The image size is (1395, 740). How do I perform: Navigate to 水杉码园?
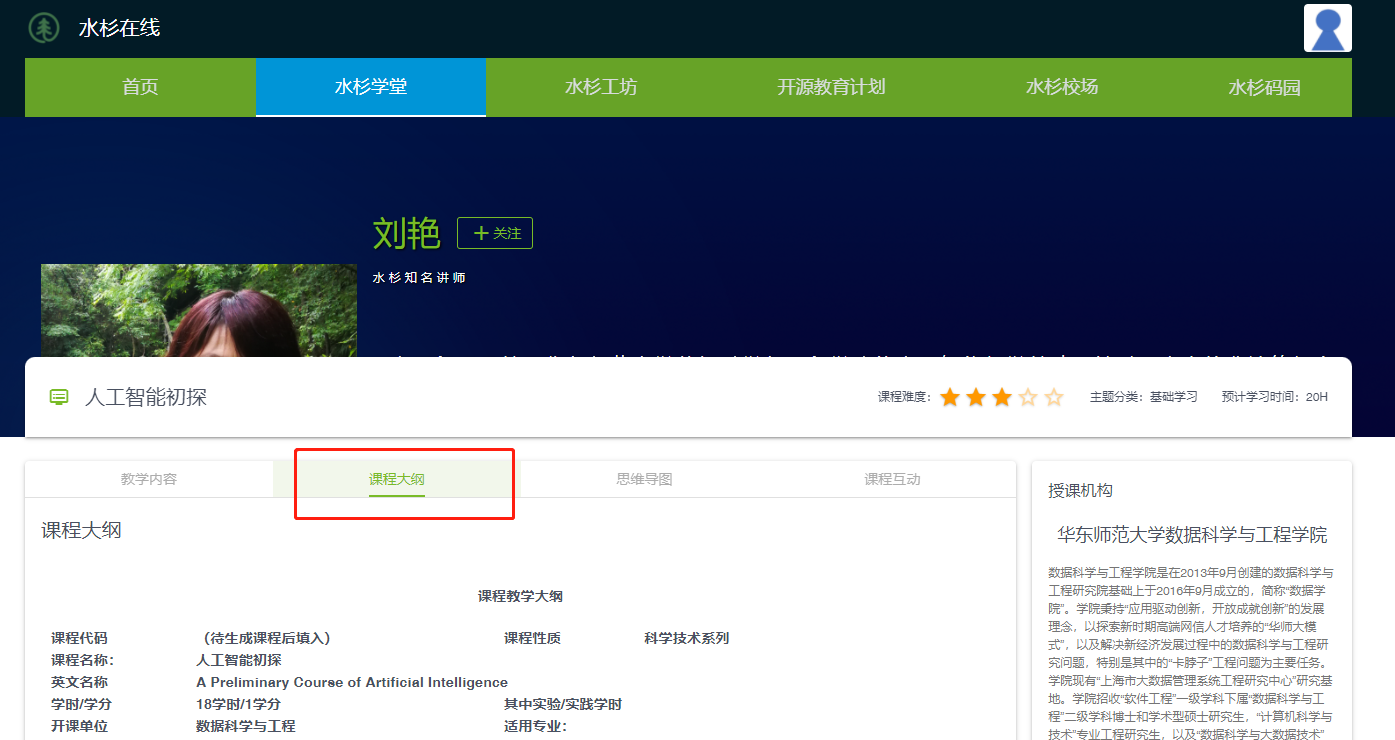tap(1264, 87)
